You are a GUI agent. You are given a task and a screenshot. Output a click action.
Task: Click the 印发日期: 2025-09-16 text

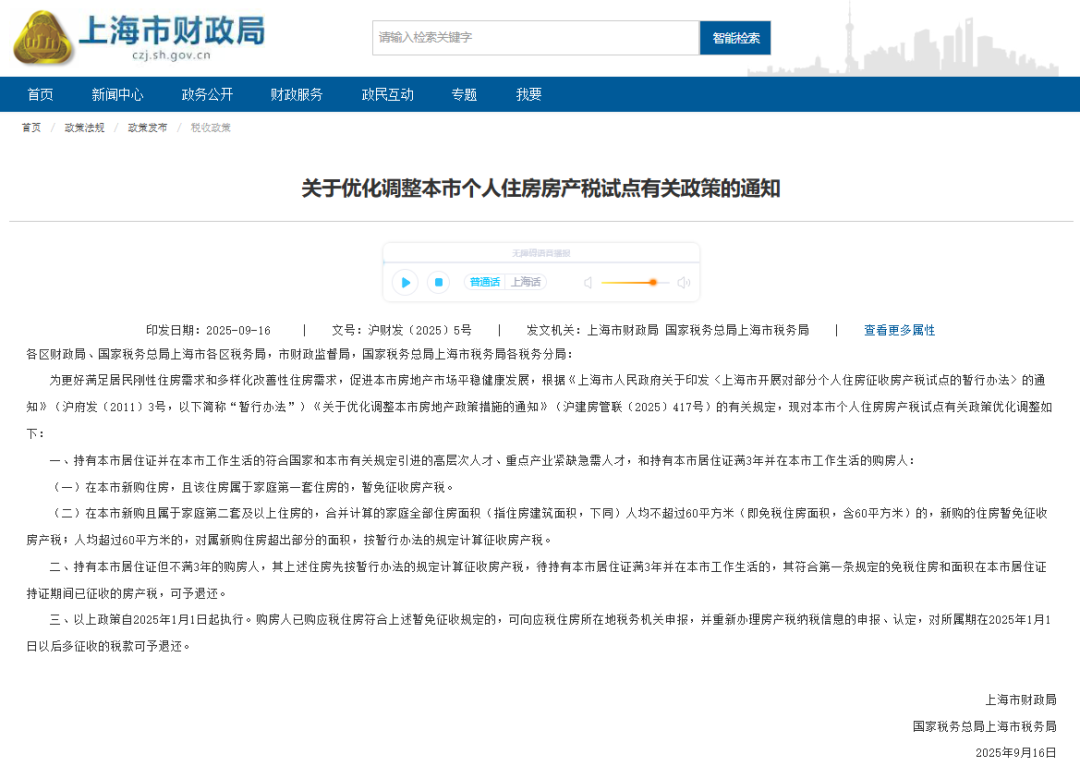coord(208,330)
